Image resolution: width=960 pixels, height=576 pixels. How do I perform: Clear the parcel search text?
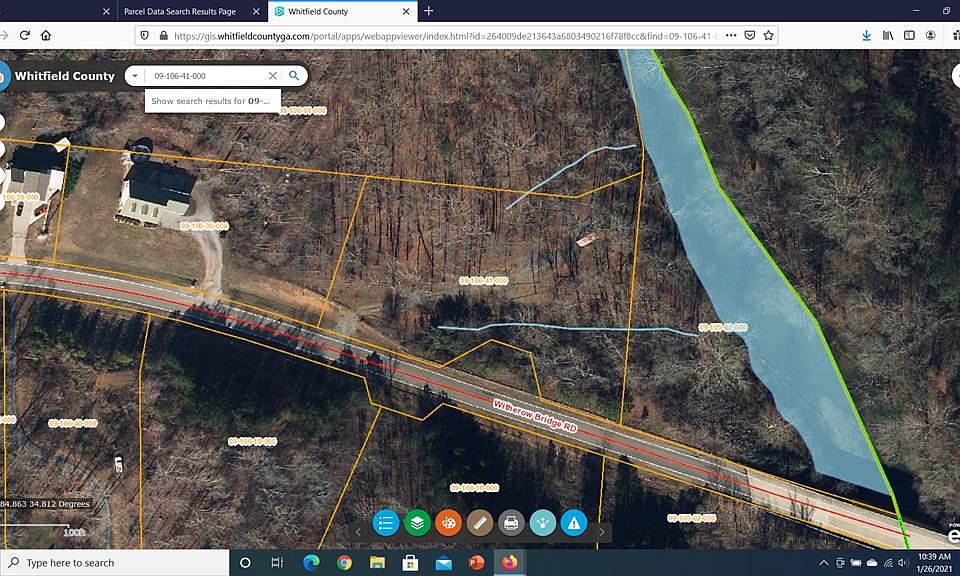click(272, 76)
